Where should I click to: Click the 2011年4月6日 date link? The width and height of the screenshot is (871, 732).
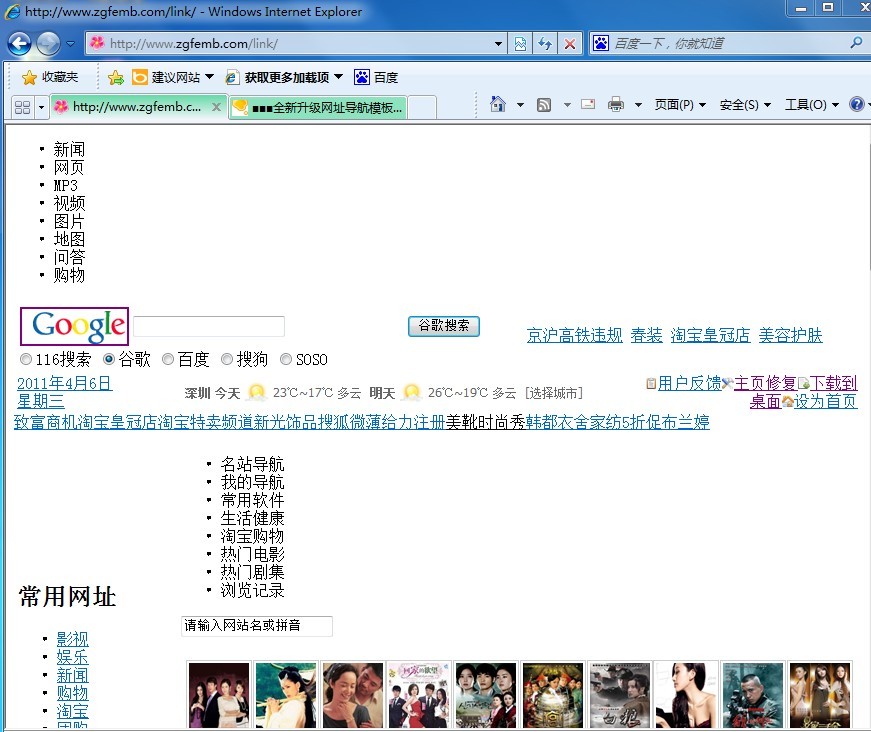[64, 383]
